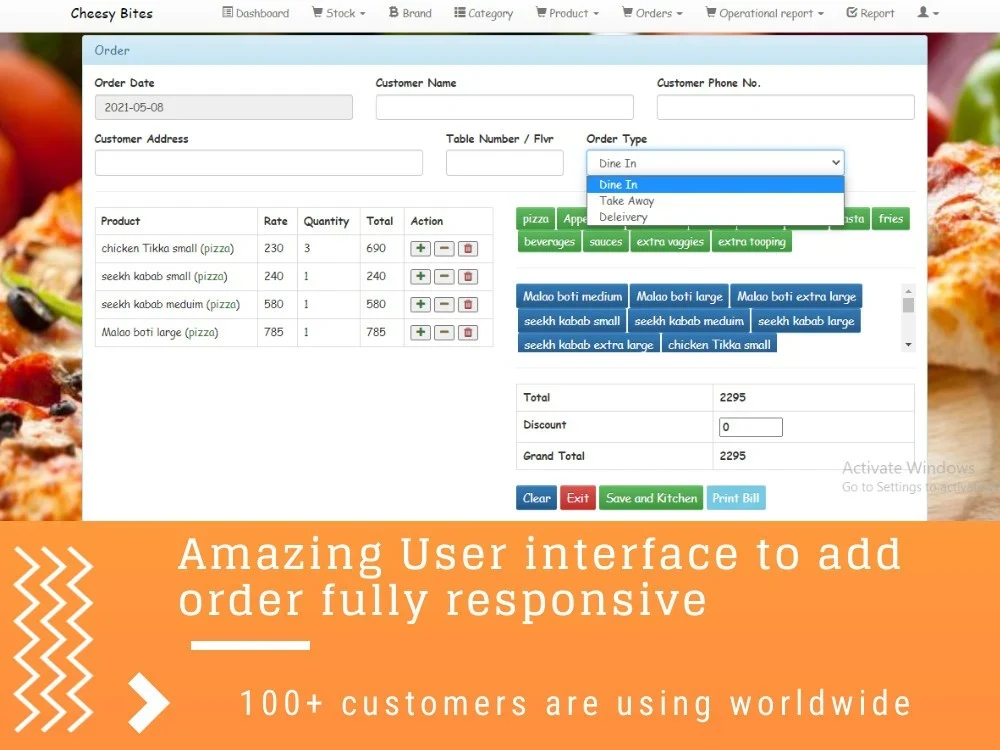The width and height of the screenshot is (1000, 750).
Task: Go to Cheesy Bites home link
Action: tap(112, 13)
